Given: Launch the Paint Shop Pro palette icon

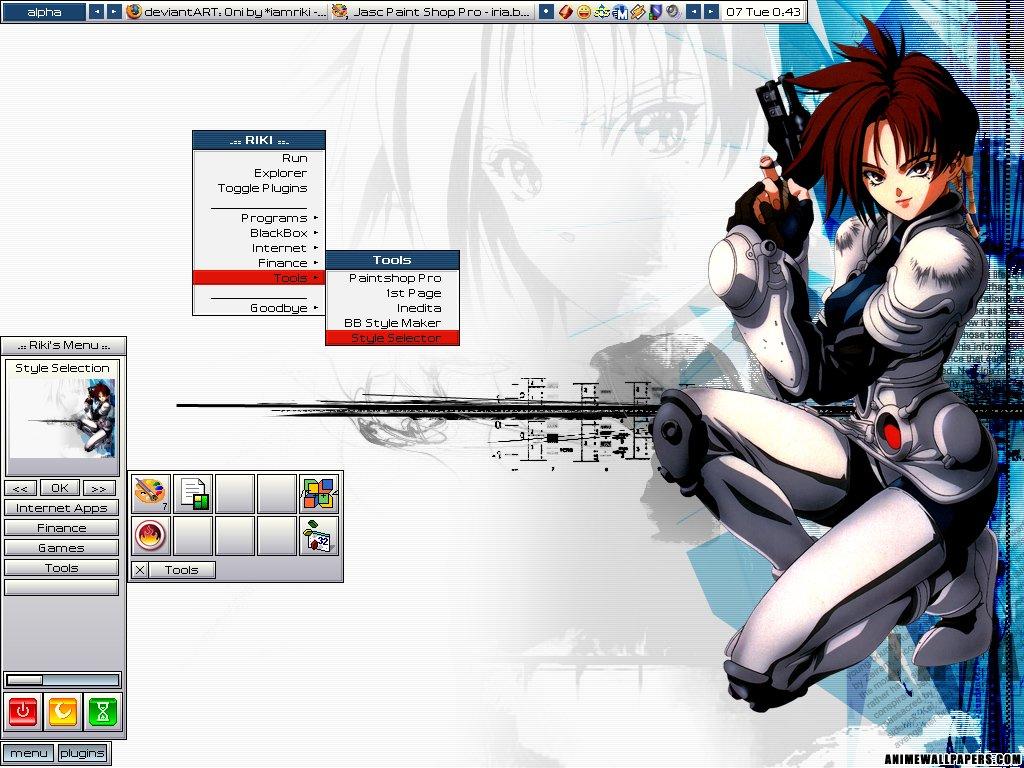Looking at the screenshot, I should point(150,494).
